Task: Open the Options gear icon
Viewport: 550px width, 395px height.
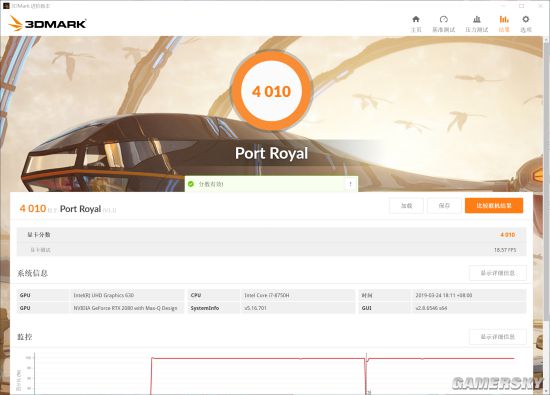Action: [x=525, y=19]
